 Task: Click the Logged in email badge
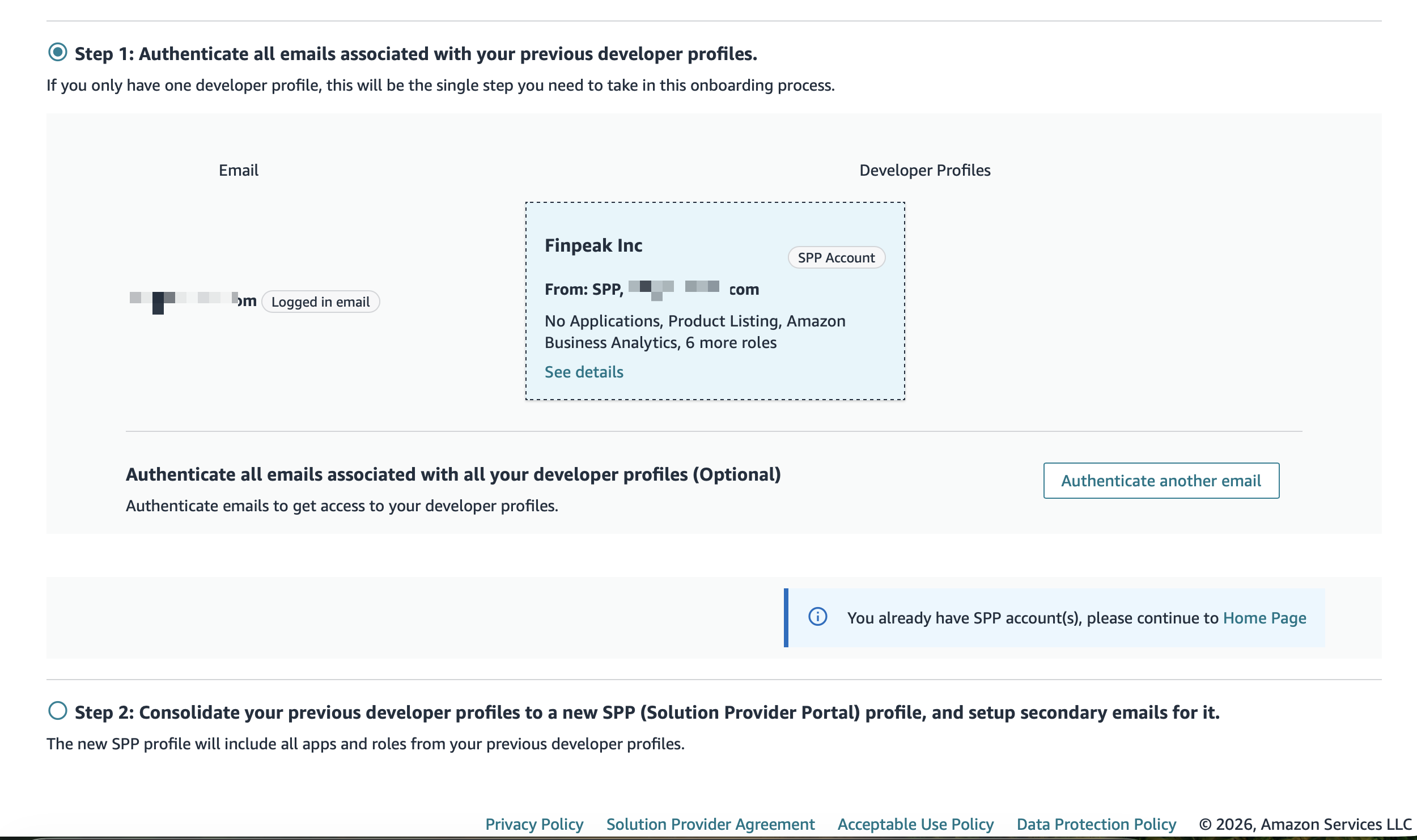[x=321, y=302]
